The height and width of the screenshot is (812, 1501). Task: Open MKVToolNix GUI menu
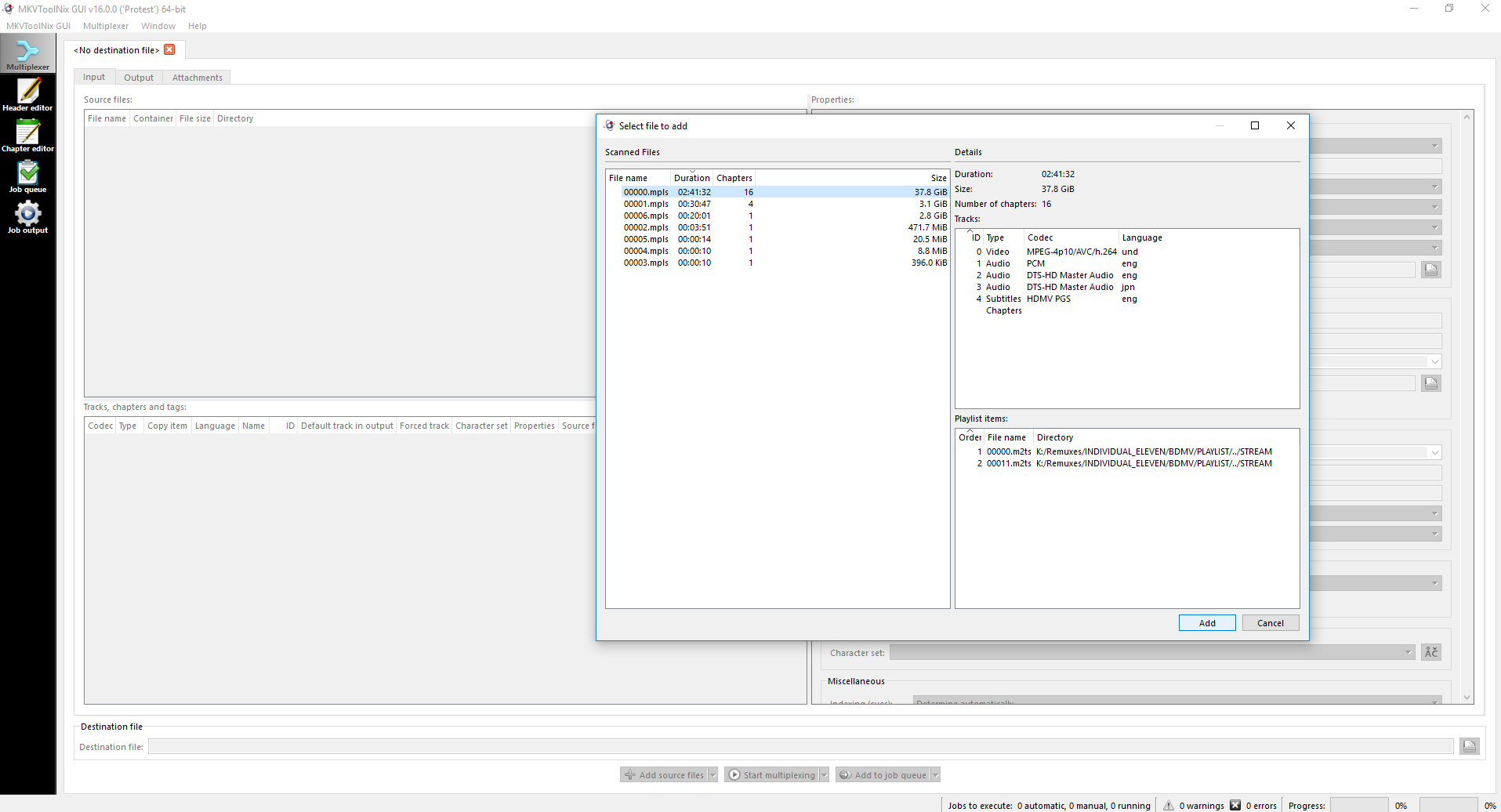coord(38,26)
